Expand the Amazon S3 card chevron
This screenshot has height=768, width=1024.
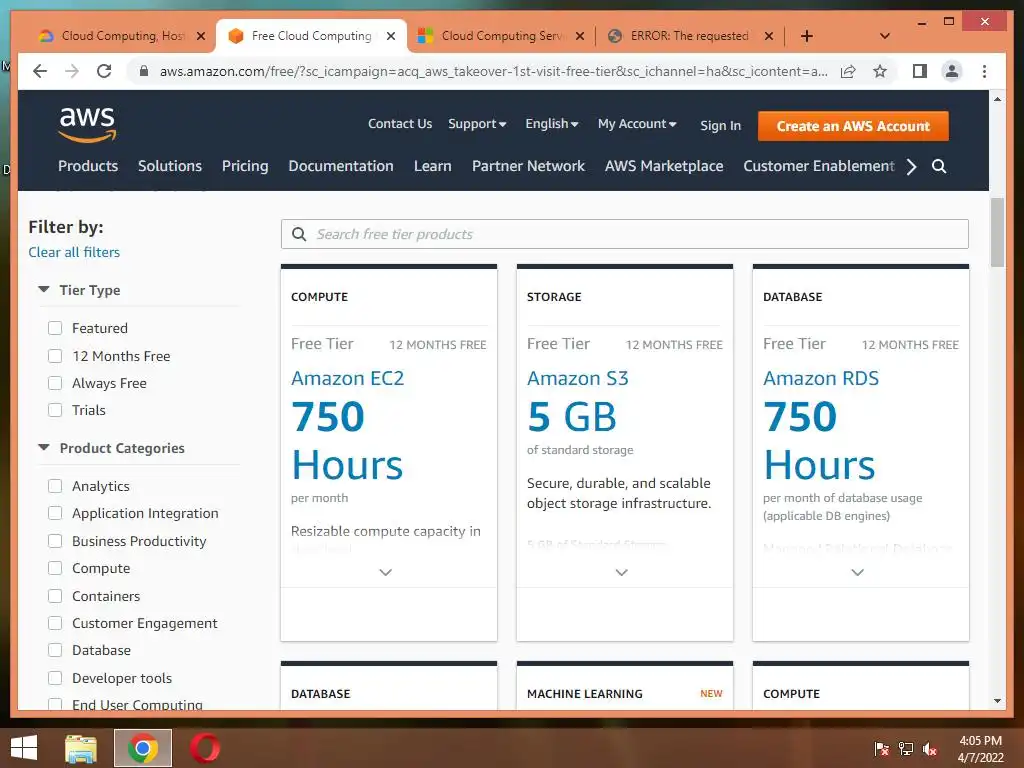pos(622,572)
